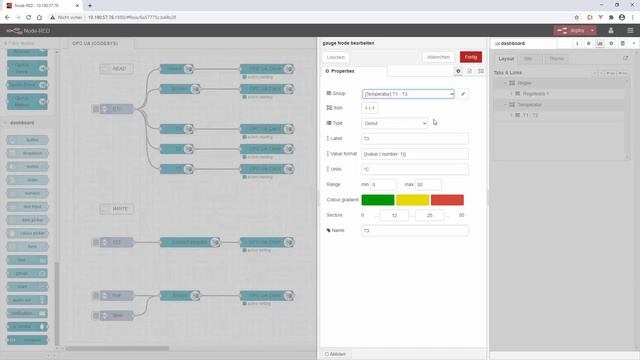640x360 pixels.
Task: Collapse the Temperatur tab tree item
Action: (x=505, y=105)
